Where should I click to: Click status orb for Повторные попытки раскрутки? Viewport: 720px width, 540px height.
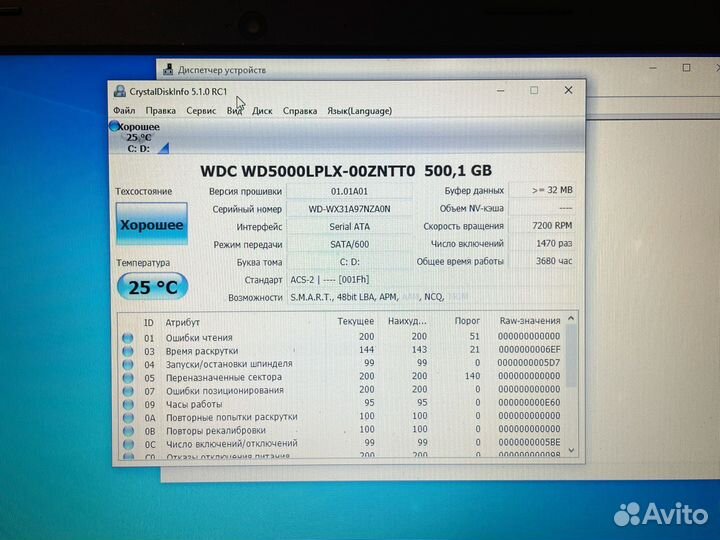(128, 418)
